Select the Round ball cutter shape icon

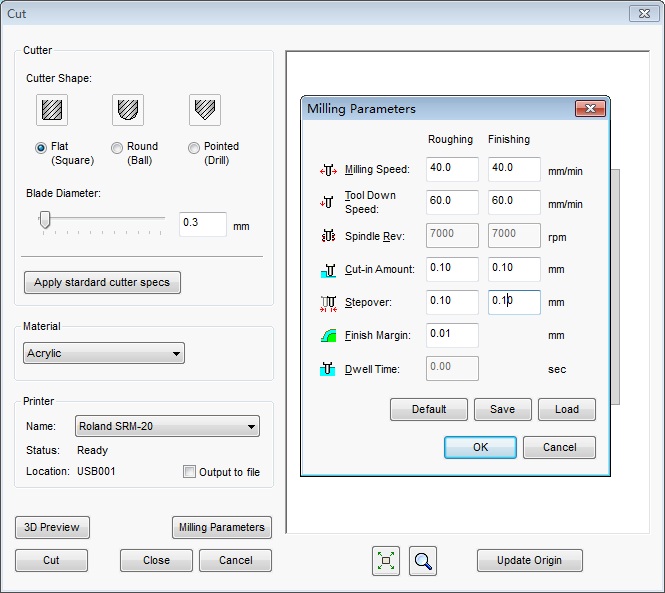pos(128,110)
